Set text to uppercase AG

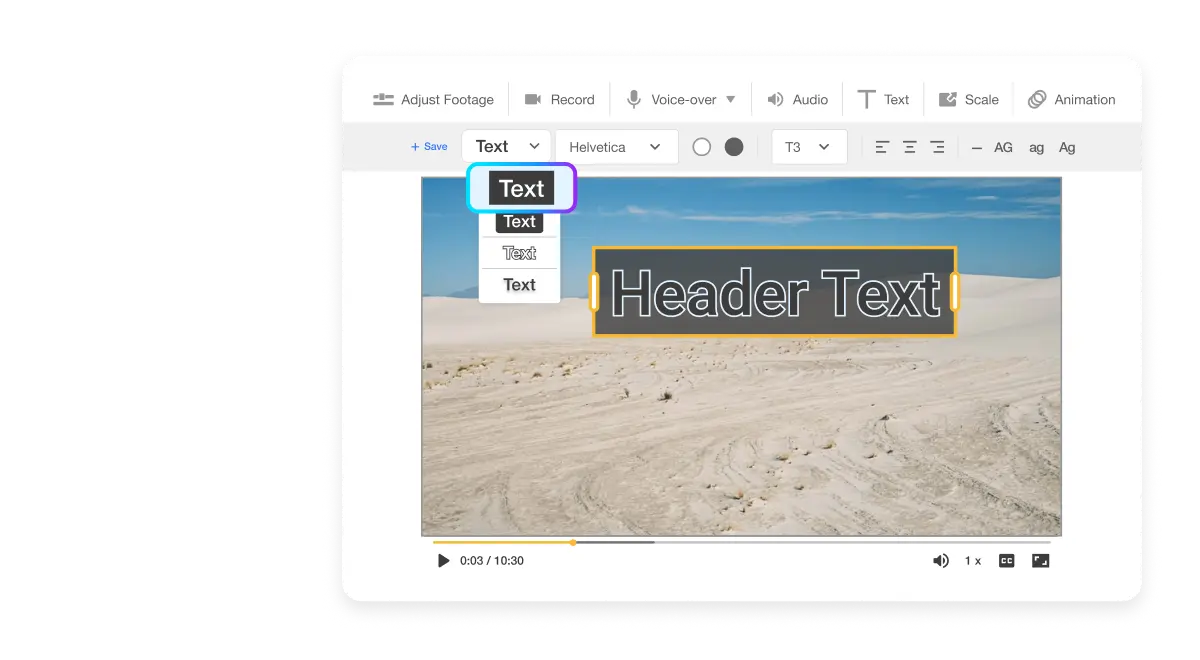click(1003, 147)
